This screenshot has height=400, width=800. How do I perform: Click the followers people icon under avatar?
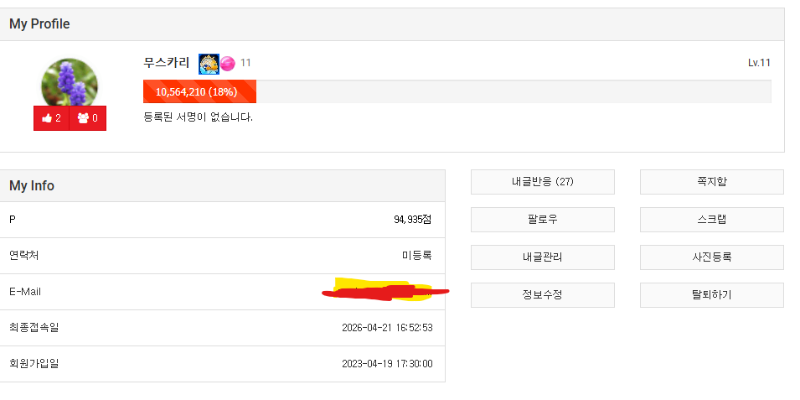83,118
